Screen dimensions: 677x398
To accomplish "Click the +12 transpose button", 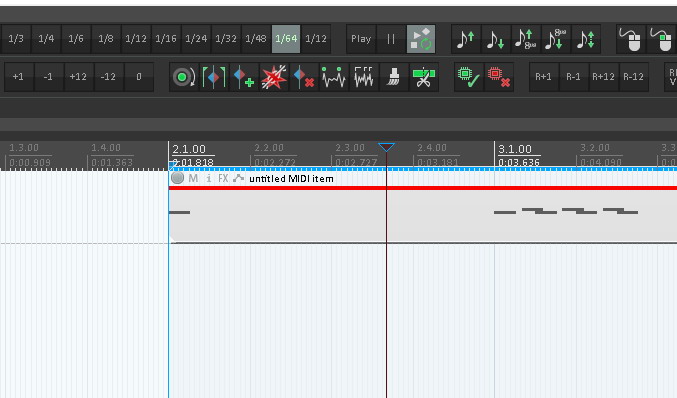I will pos(79,77).
